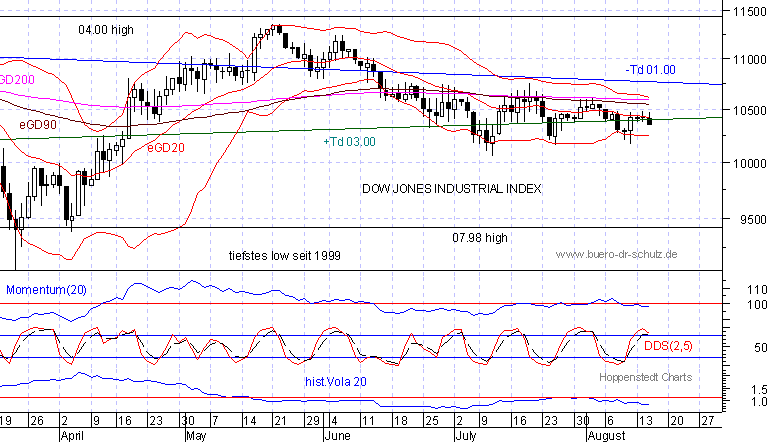Select the '-Td 01.00' trendline label

(650, 70)
